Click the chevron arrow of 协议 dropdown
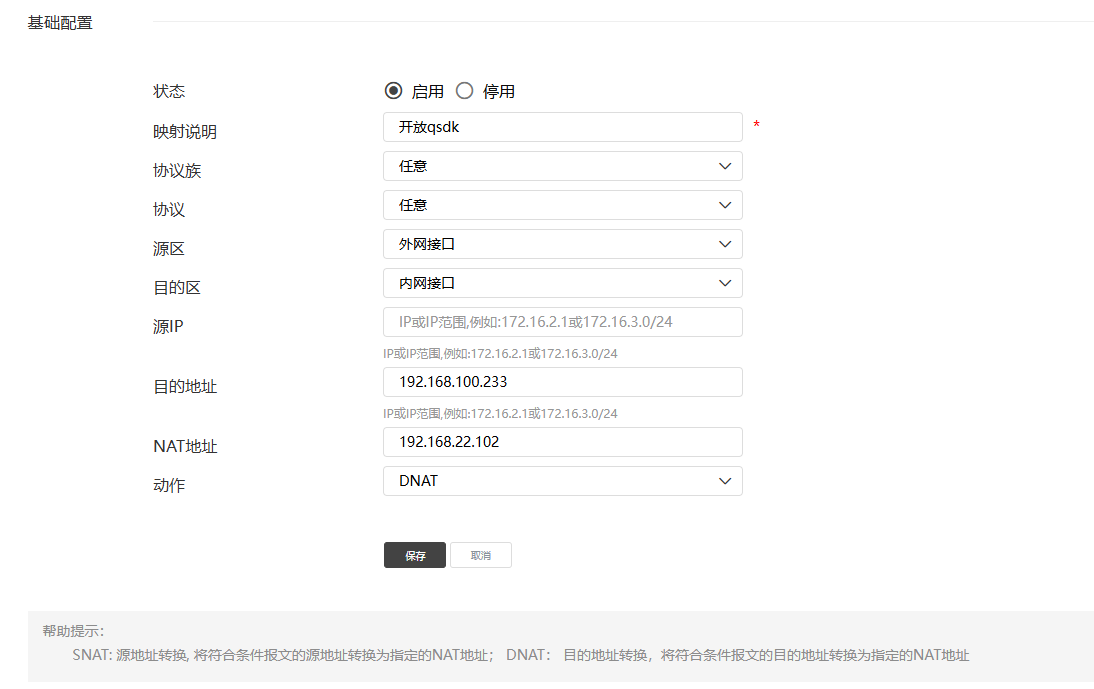 (x=725, y=205)
